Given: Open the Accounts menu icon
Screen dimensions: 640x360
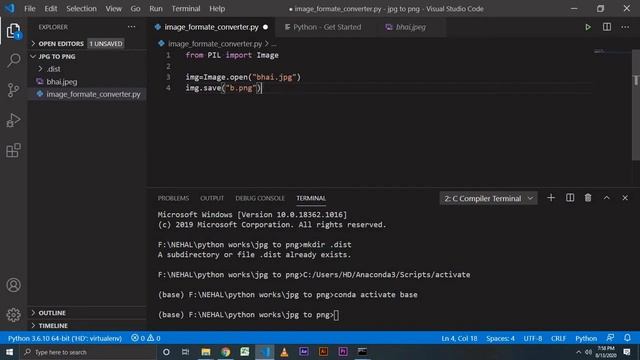Looking at the screenshot, I should [13, 285].
